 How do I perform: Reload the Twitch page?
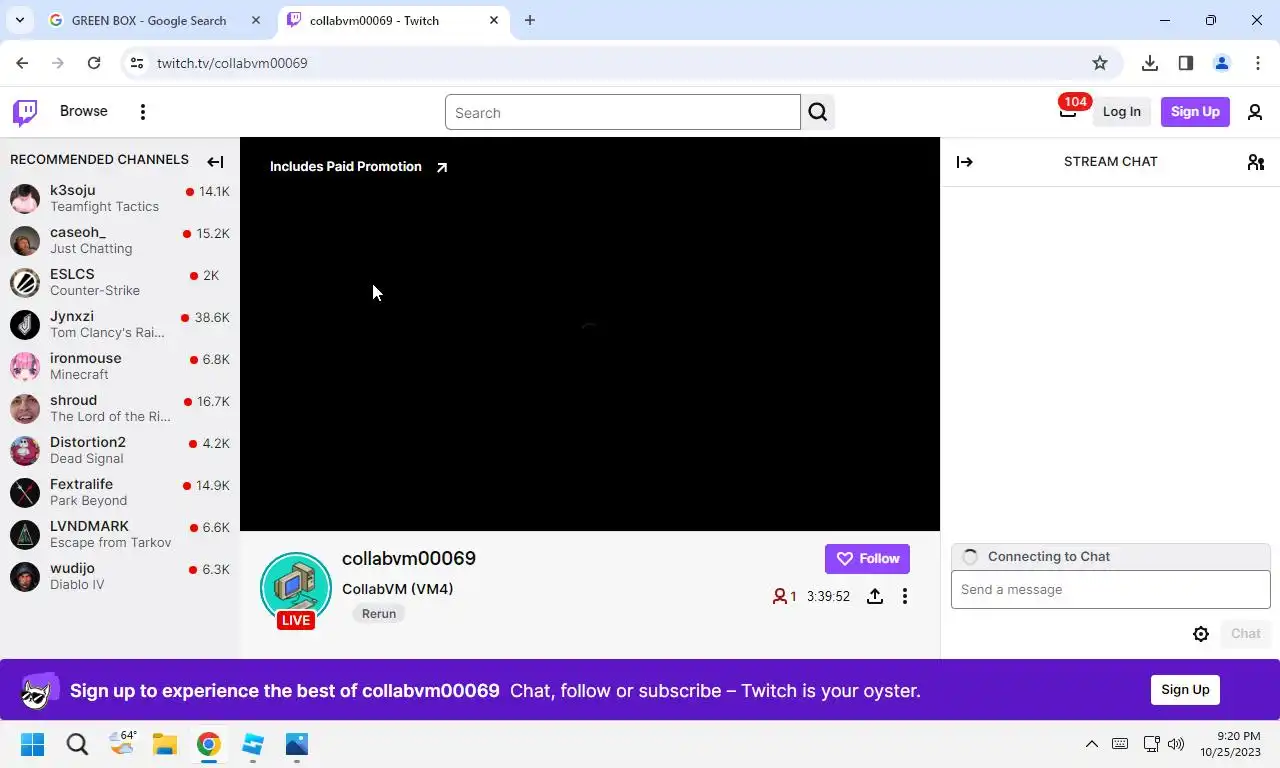(x=94, y=63)
